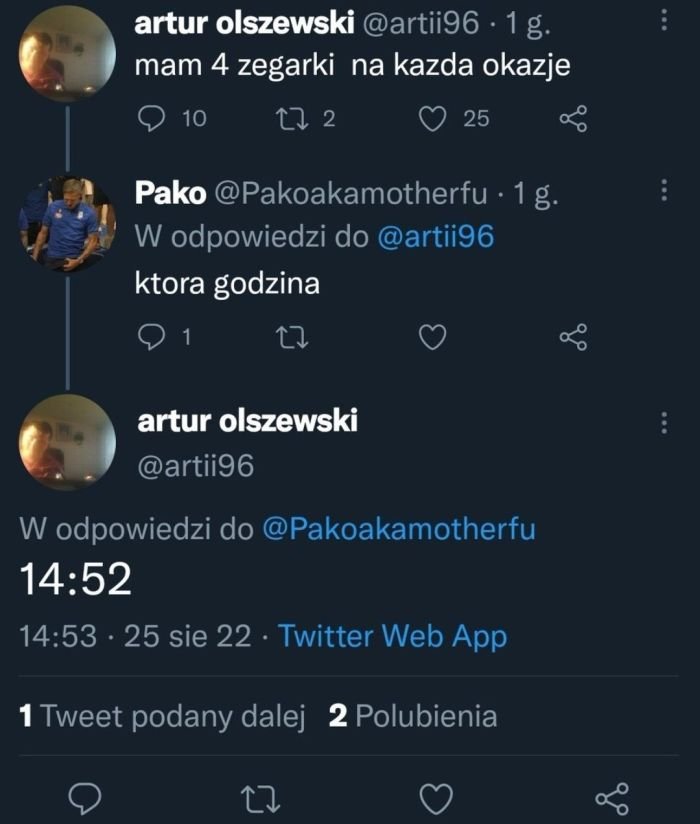Image resolution: width=700 pixels, height=824 pixels.
Task: Like Pako's 'ktora godzina' tweet
Action: point(431,339)
